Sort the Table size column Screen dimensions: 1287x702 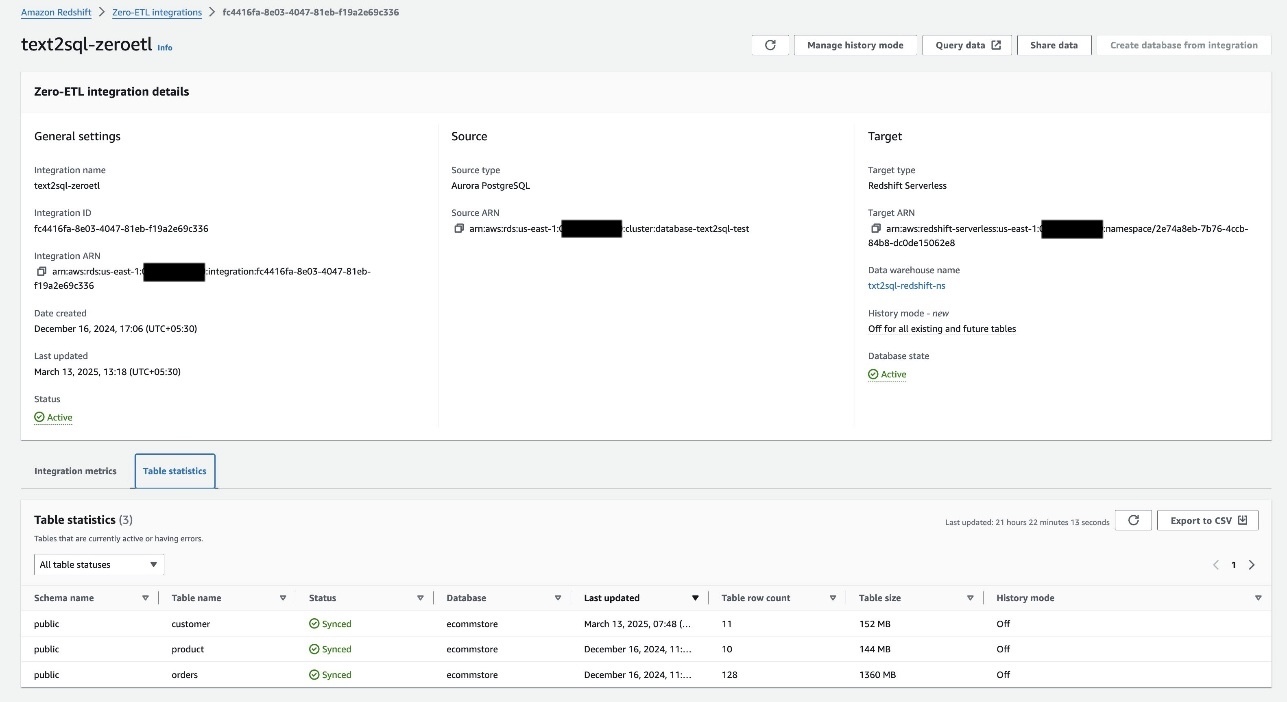(970, 598)
